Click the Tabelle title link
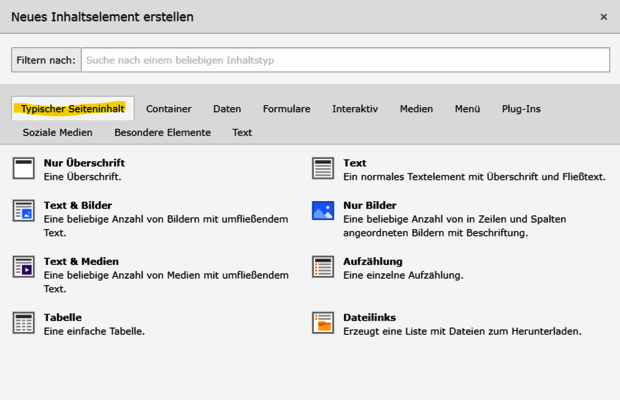The height and width of the screenshot is (400, 620). (x=63, y=317)
